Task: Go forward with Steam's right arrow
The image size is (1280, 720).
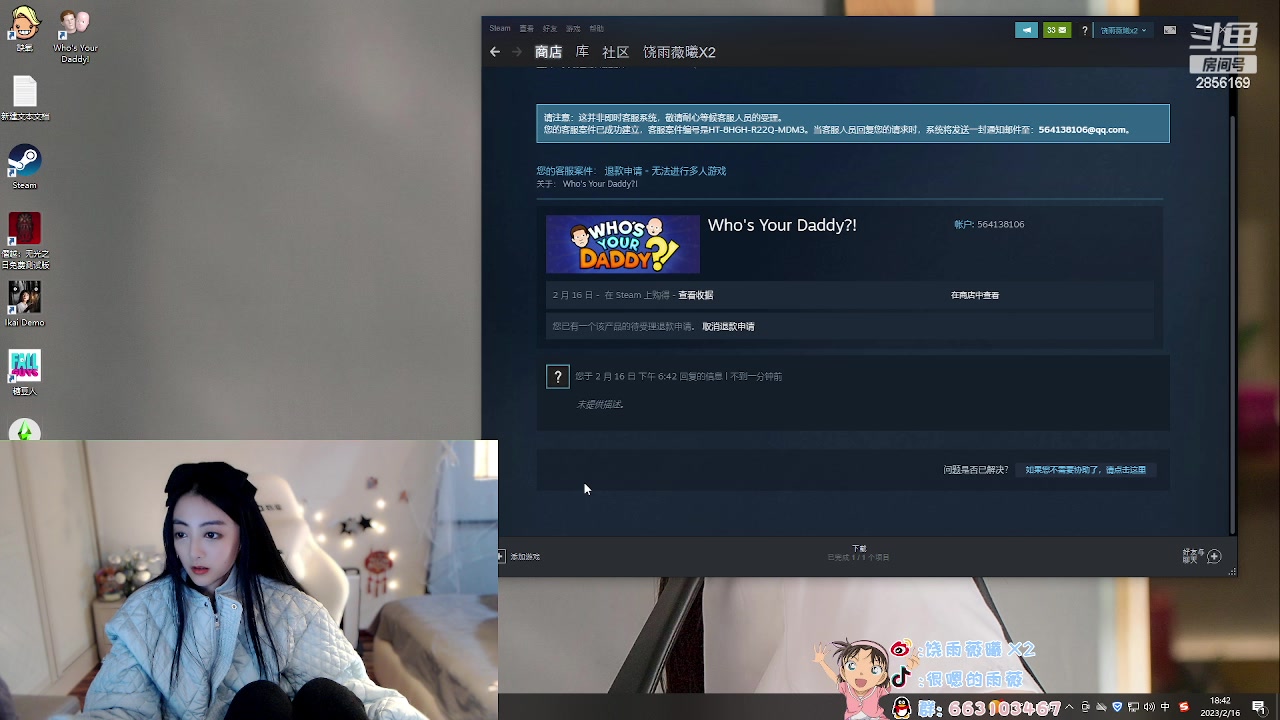Action: click(517, 52)
